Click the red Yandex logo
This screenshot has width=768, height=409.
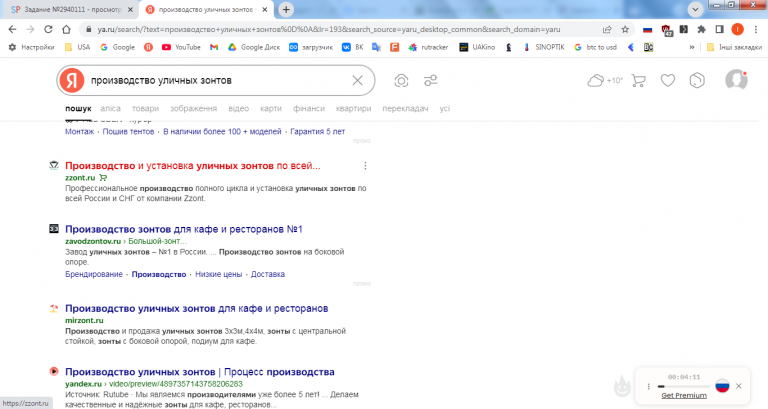click(x=72, y=80)
